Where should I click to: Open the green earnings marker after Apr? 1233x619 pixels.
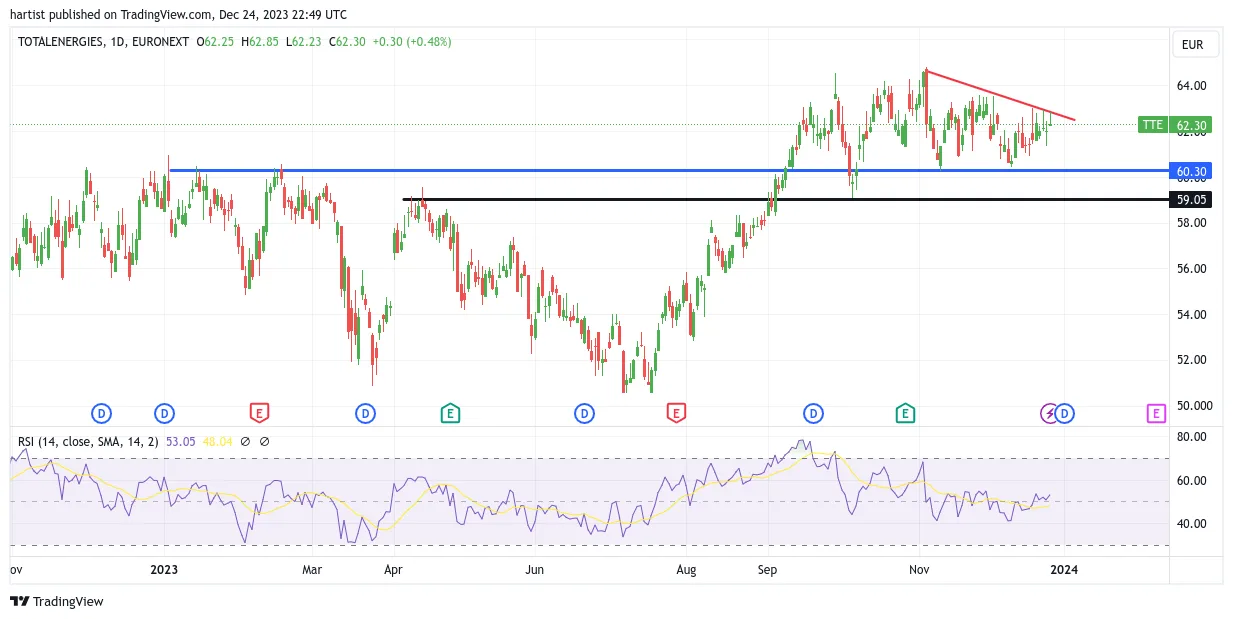point(450,413)
